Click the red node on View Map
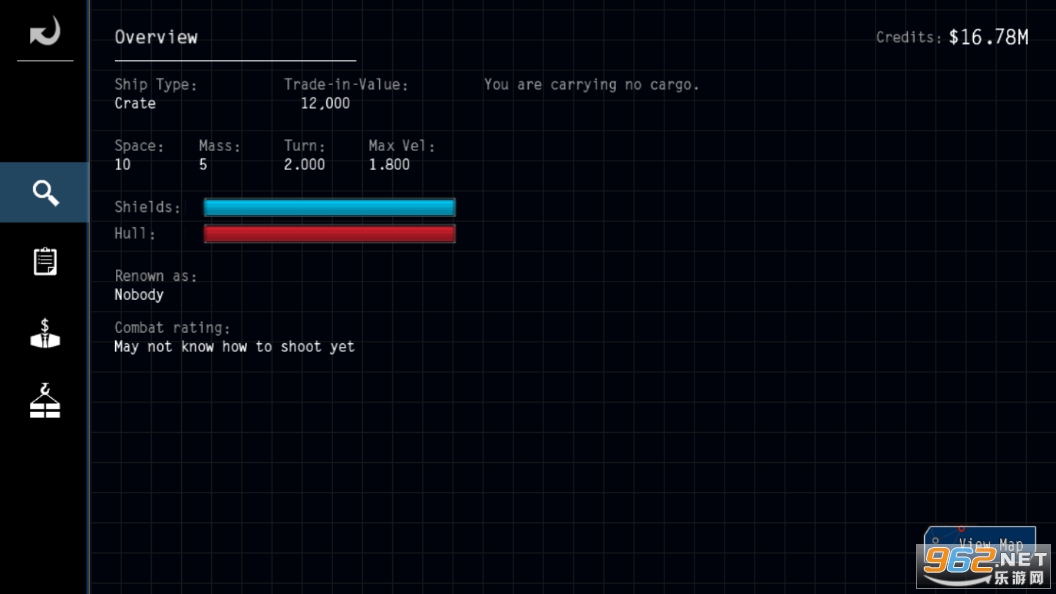This screenshot has width=1056, height=594. click(x=961, y=529)
